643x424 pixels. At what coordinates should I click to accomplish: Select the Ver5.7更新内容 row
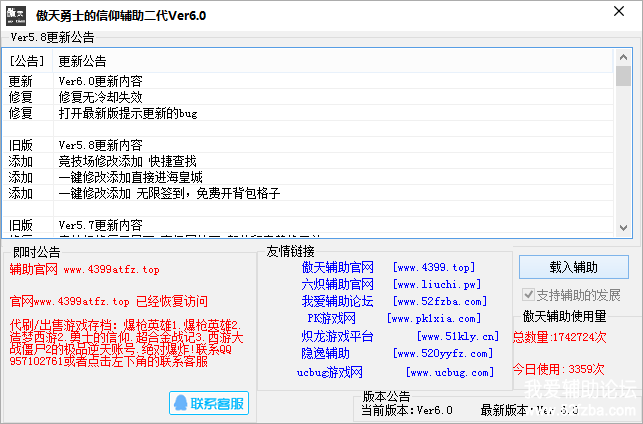tap(308, 225)
